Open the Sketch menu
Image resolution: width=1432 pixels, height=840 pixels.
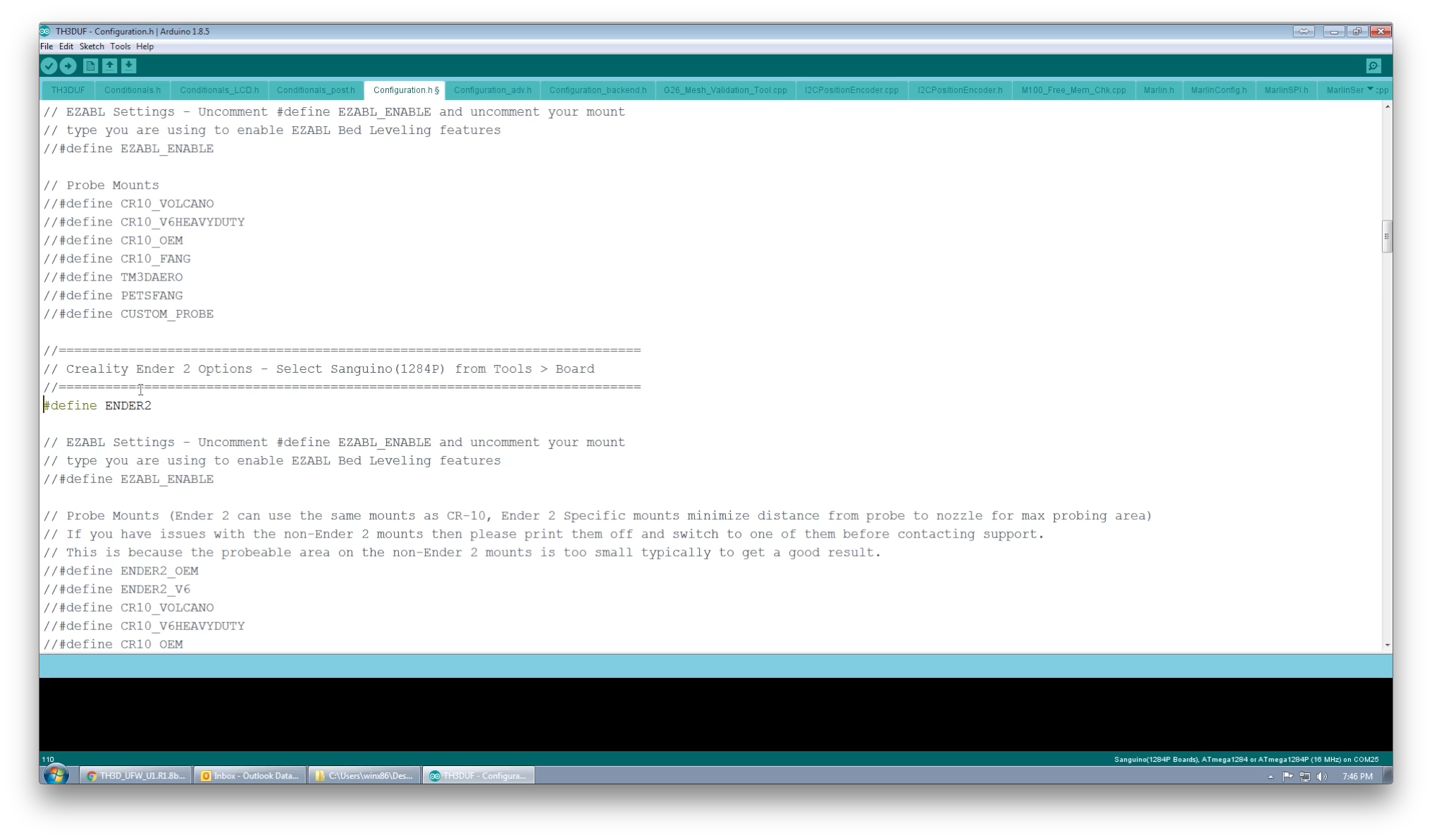92,46
